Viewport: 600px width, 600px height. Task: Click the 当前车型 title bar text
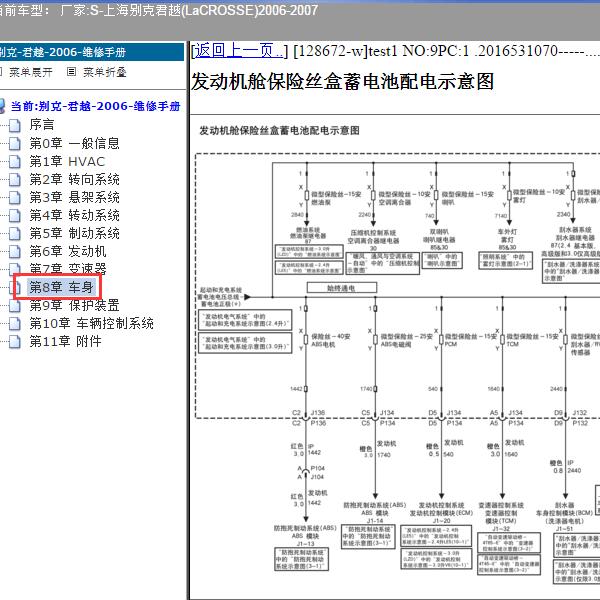coord(158,10)
